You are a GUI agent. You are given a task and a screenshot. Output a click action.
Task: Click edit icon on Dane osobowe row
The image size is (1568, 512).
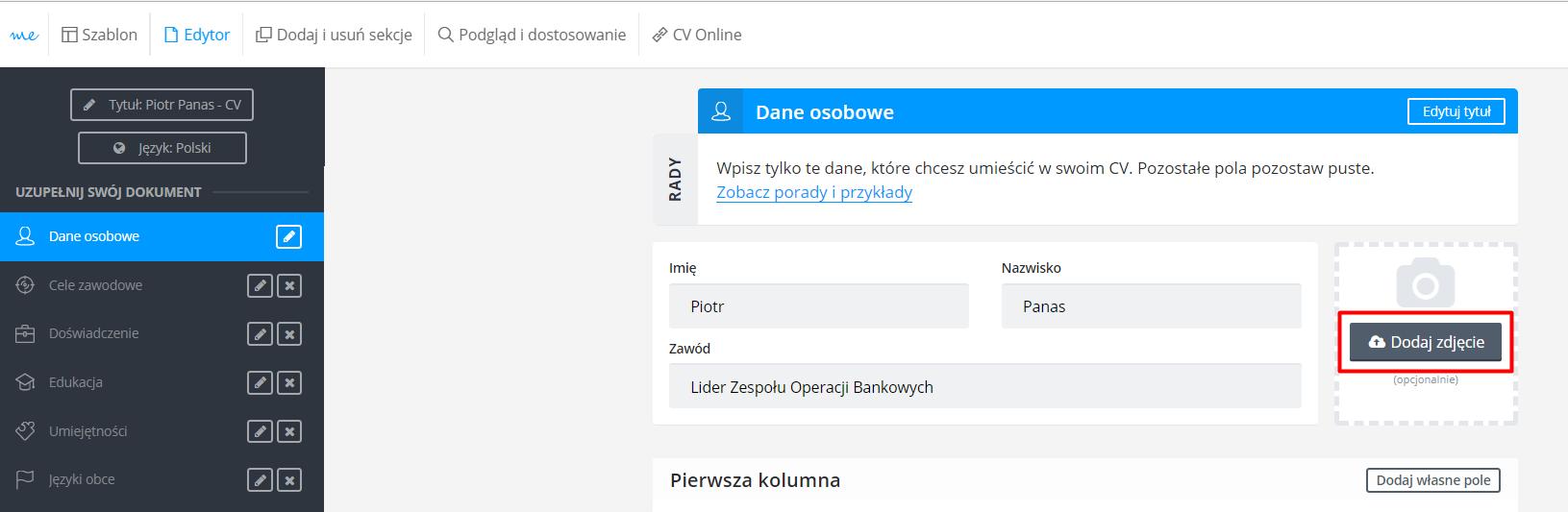(288, 236)
